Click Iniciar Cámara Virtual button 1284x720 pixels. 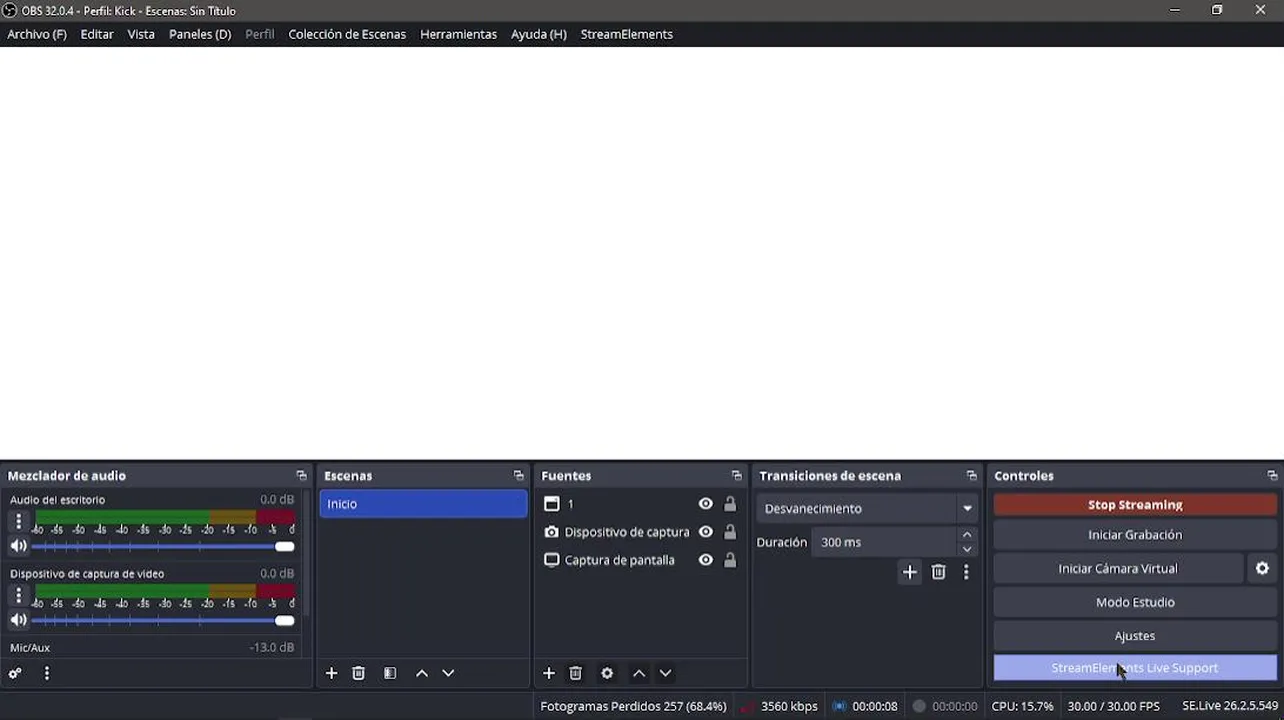pos(1118,568)
